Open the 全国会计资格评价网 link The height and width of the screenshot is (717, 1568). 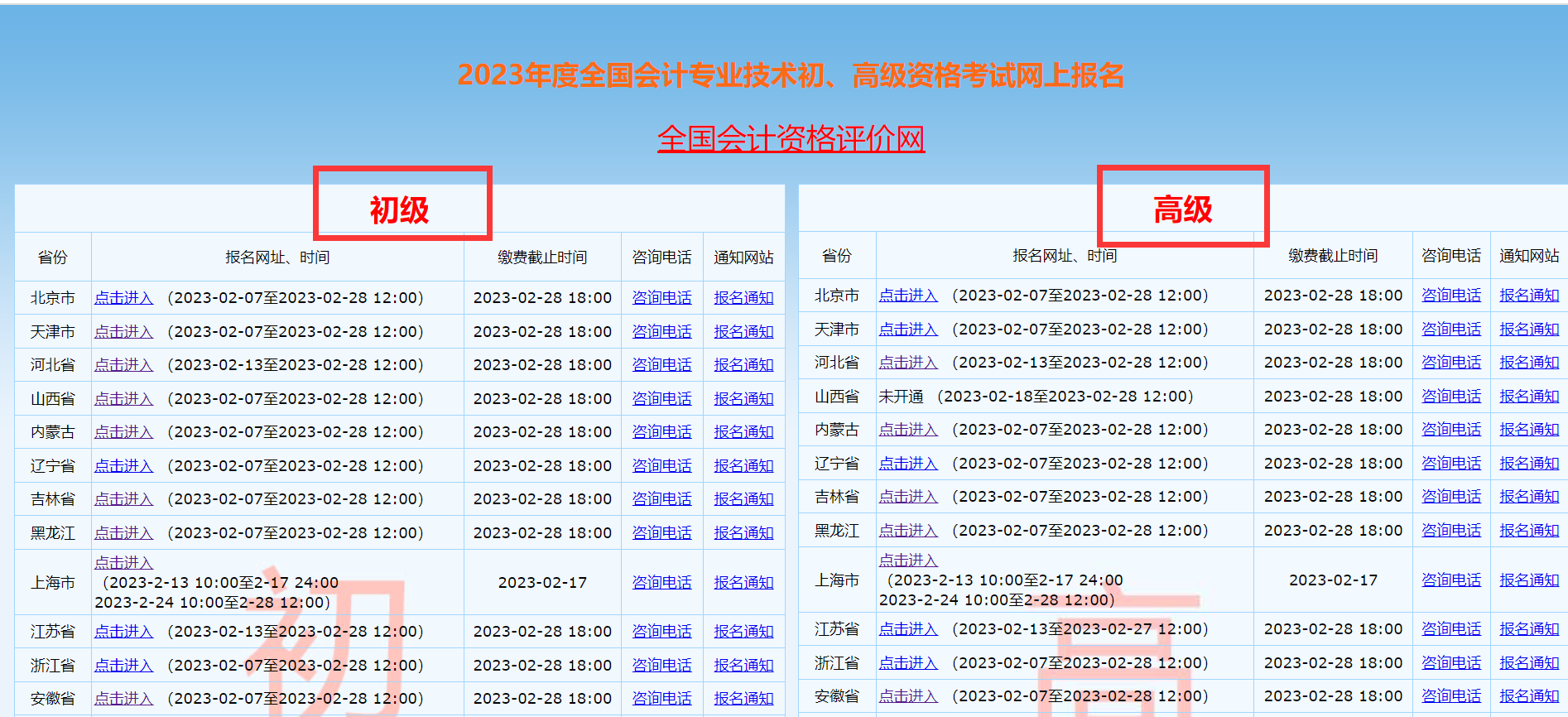coord(791,138)
